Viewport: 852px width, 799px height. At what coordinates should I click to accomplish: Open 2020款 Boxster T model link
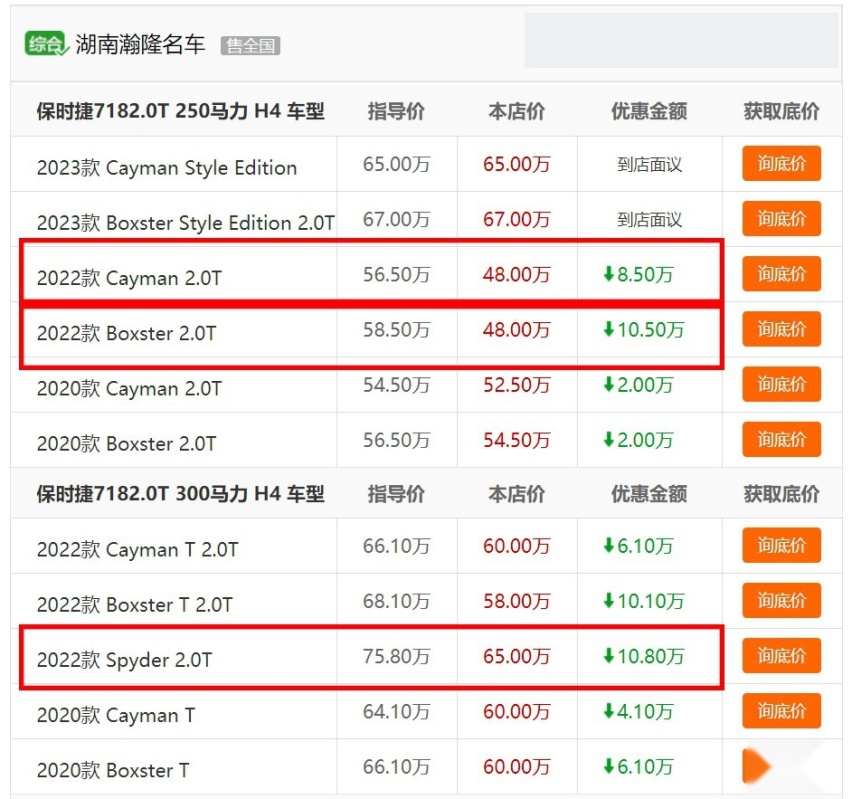(113, 770)
